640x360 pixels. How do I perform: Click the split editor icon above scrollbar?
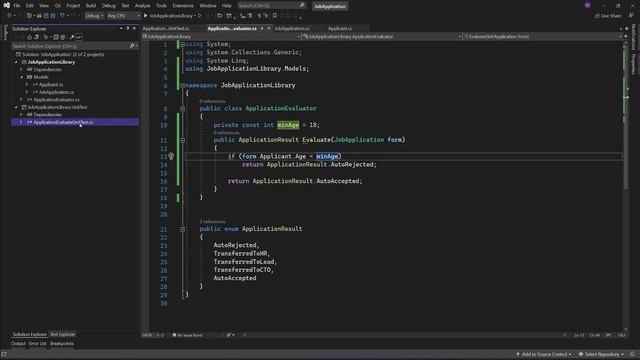626,36
